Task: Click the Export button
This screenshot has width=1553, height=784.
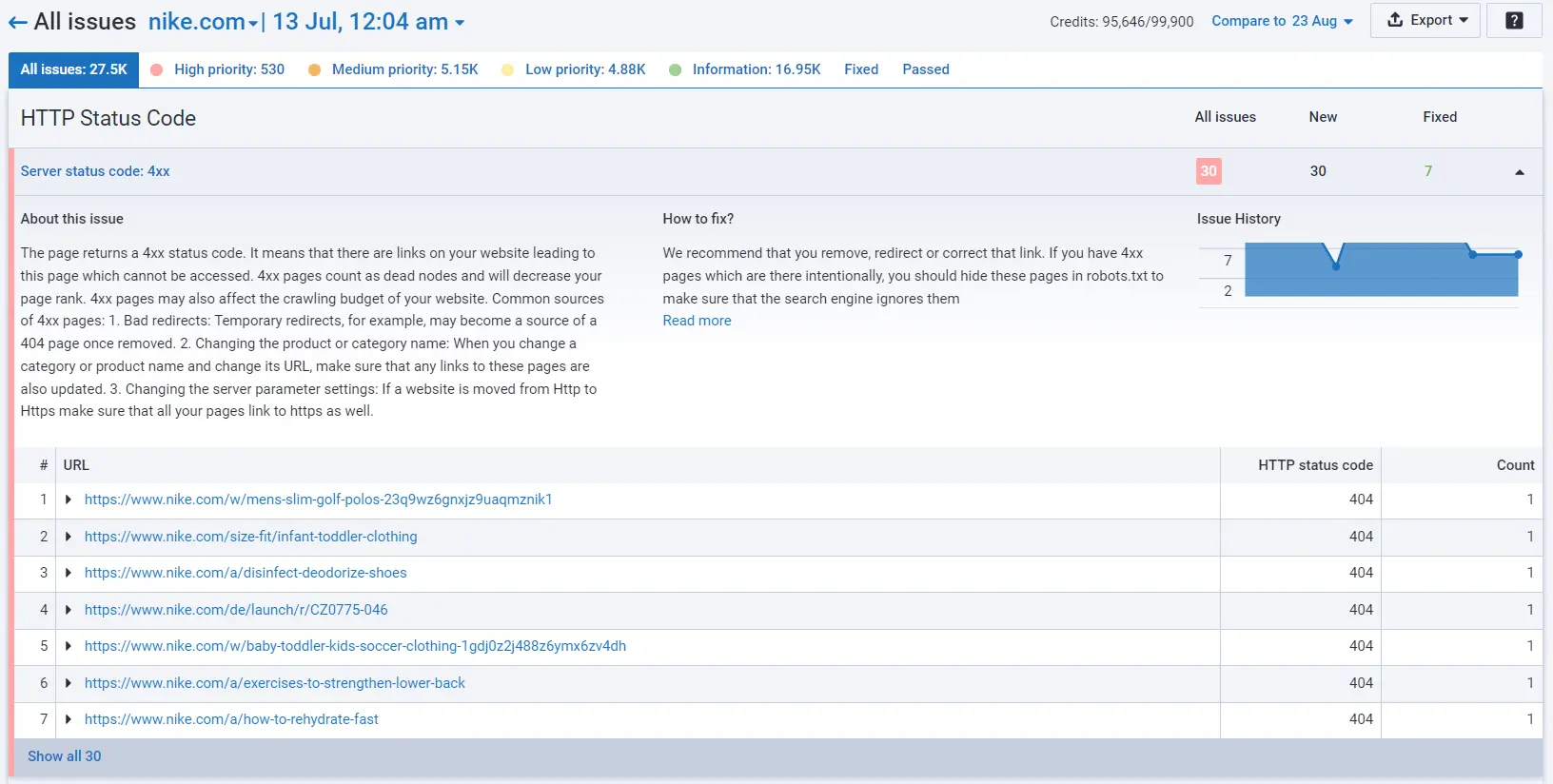Action: [x=1425, y=20]
